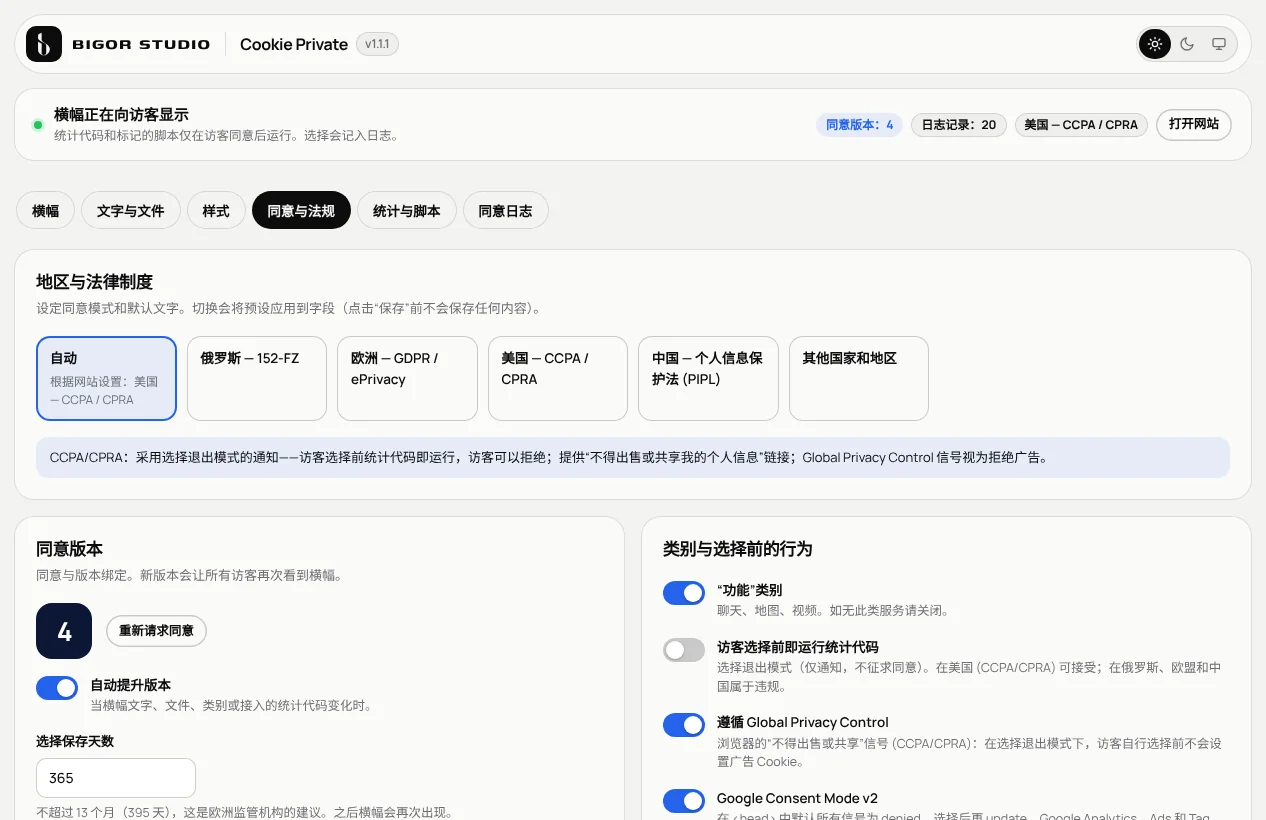Image resolution: width=1266 pixels, height=820 pixels.
Task: Switch to light theme sun icon
Action: tap(1155, 44)
